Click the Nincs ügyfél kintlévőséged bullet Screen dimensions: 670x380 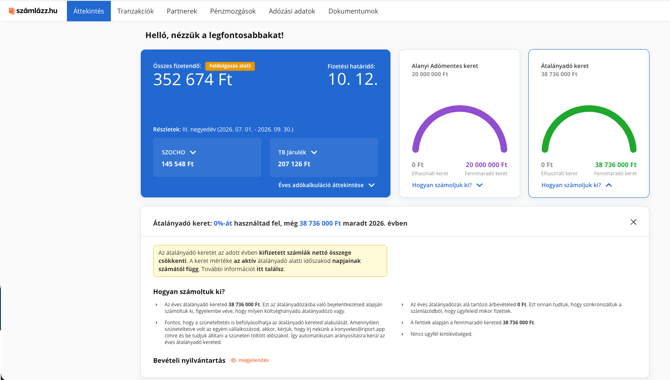click(441, 334)
